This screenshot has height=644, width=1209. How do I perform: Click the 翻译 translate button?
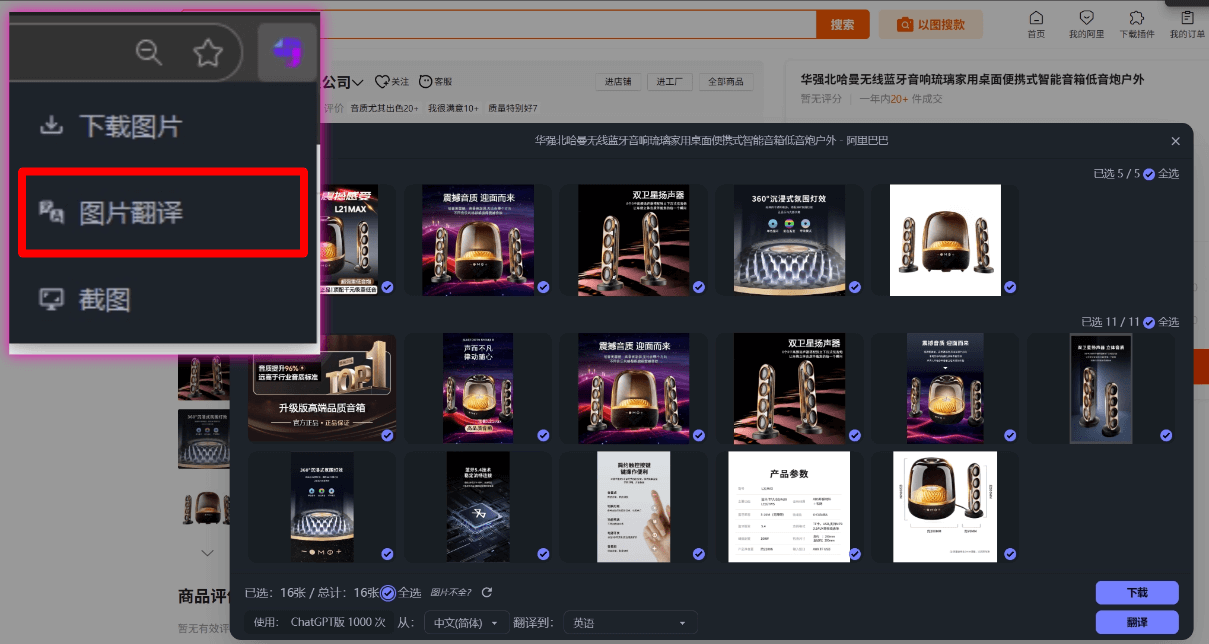click(1137, 622)
